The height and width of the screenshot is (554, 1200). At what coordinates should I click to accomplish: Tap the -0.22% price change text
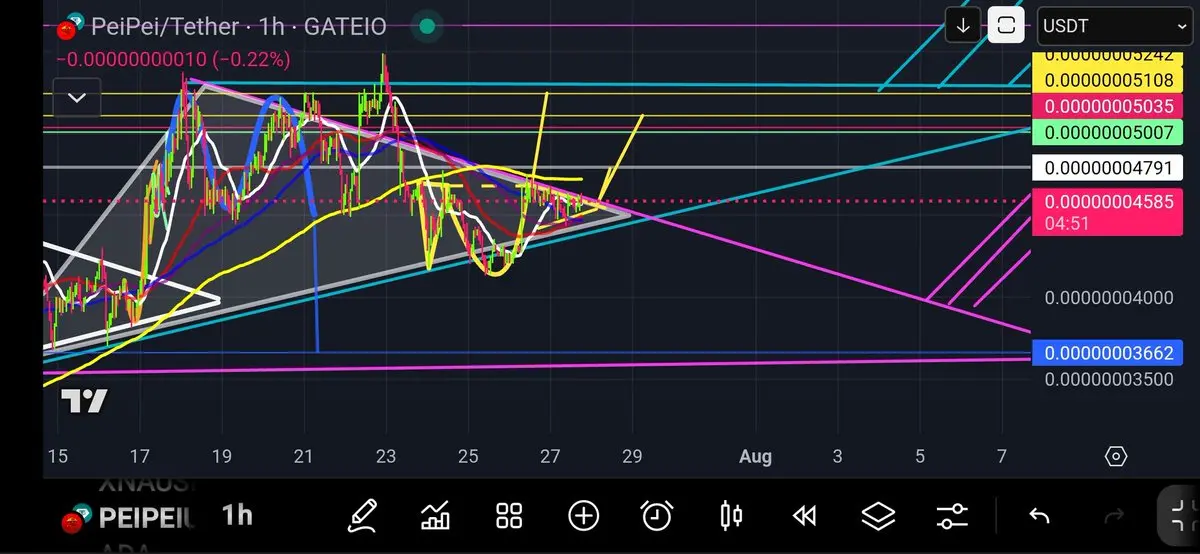[249, 60]
